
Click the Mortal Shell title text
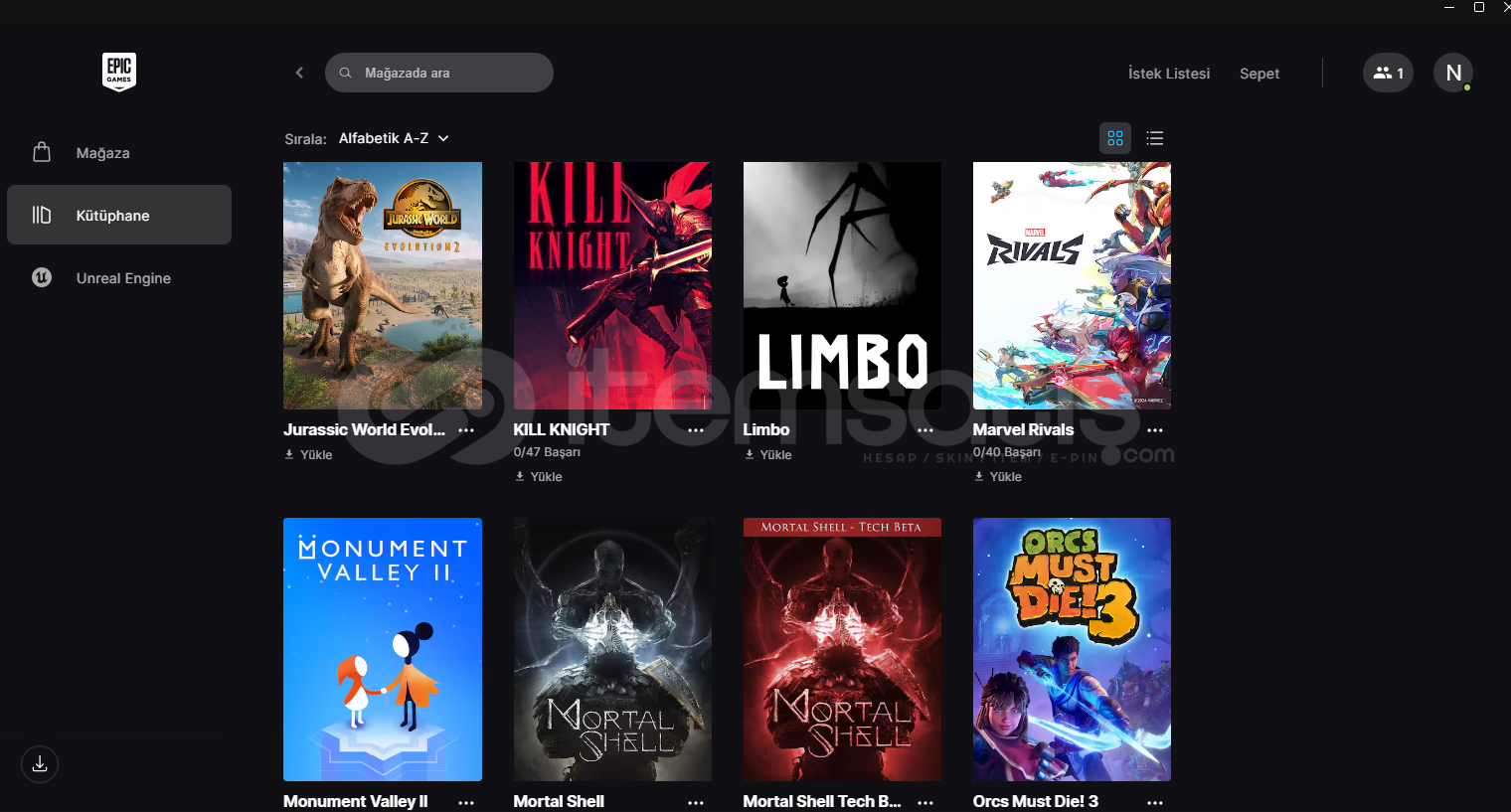(x=559, y=801)
